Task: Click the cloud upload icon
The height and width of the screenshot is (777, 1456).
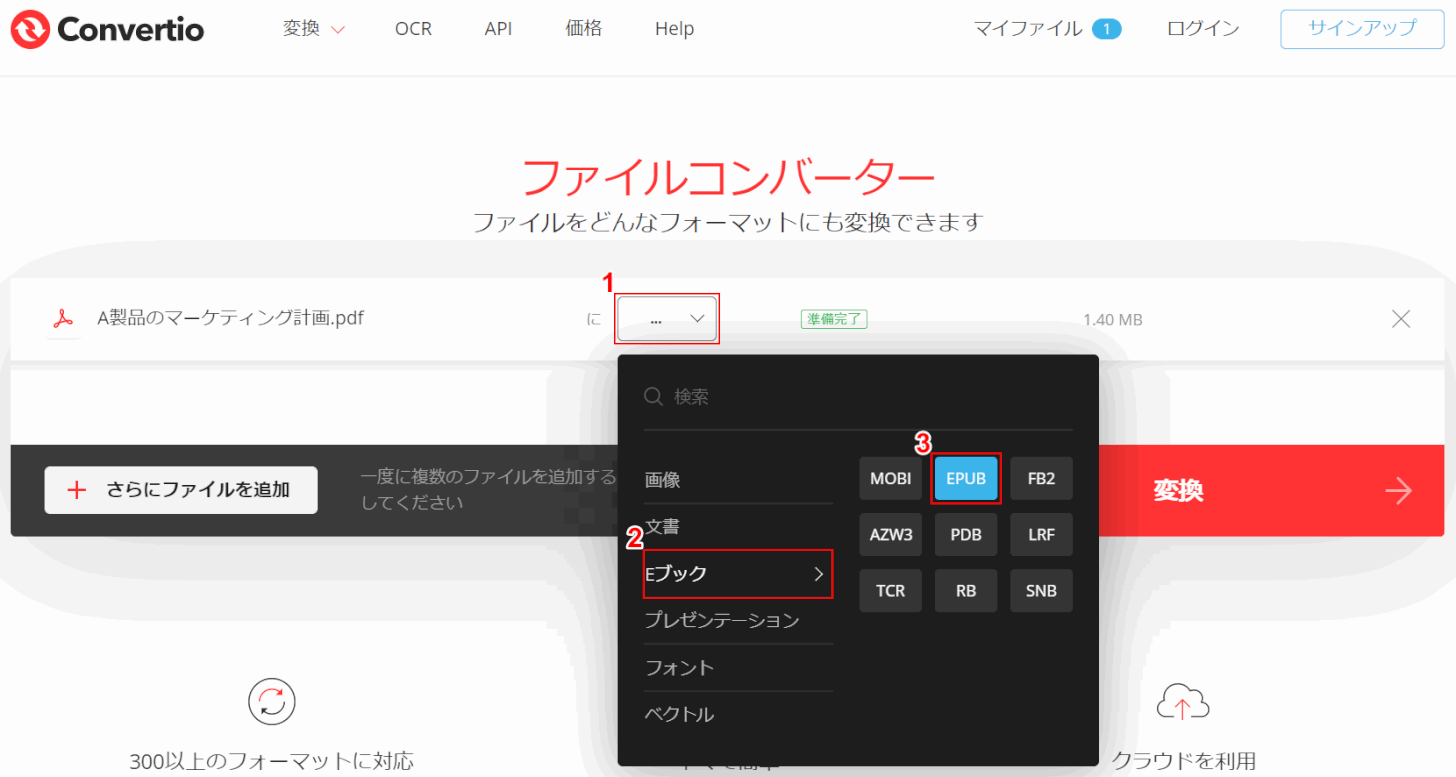Action: [1182, 704]
